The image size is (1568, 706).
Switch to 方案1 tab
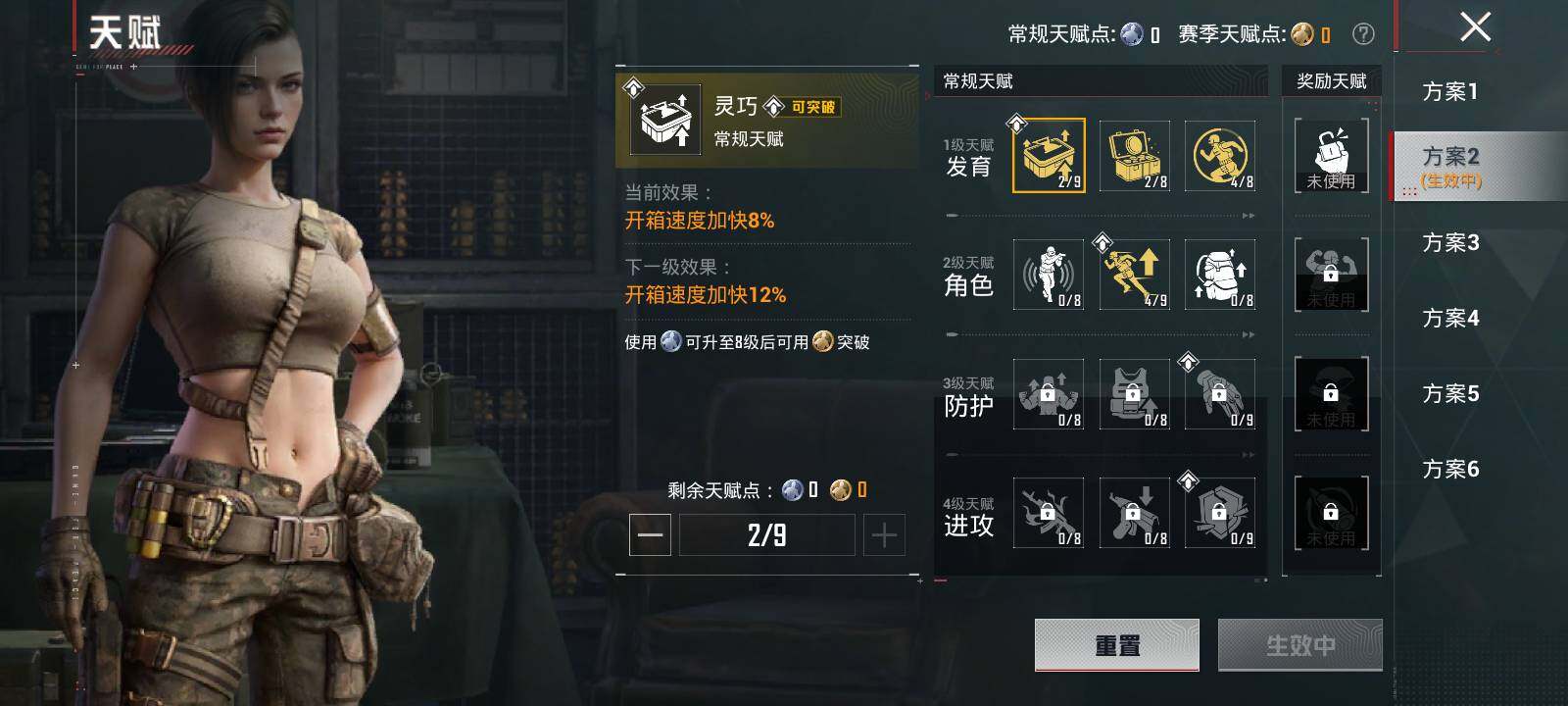pos(1450,91)
